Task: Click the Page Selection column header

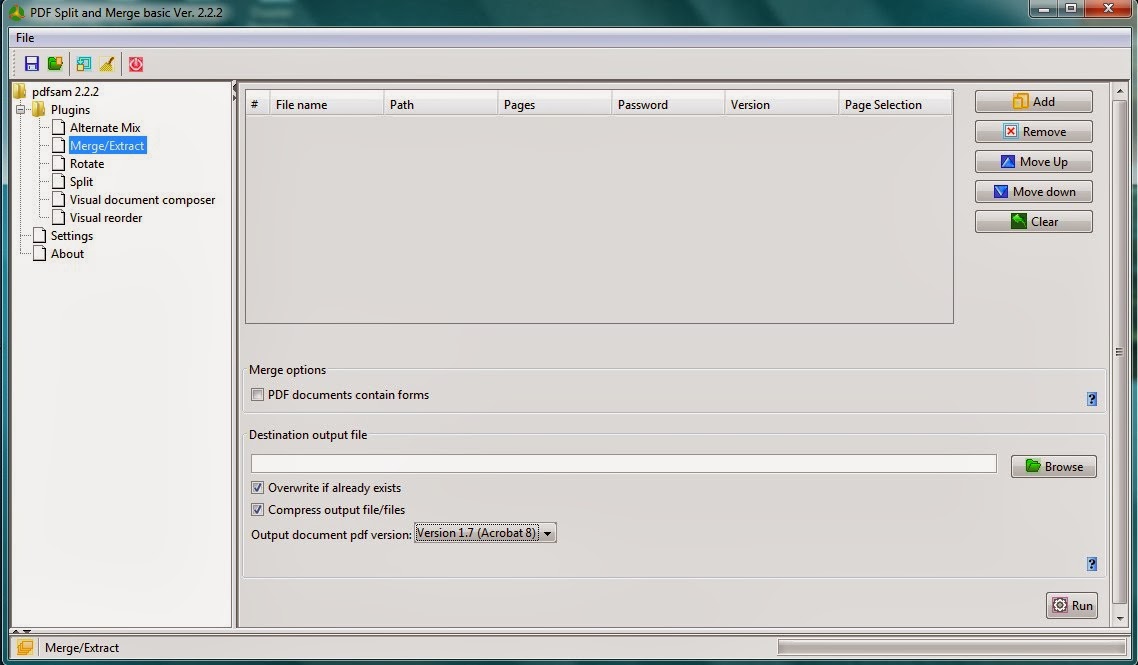Action: pyautogui.click(x=896, y=105)
